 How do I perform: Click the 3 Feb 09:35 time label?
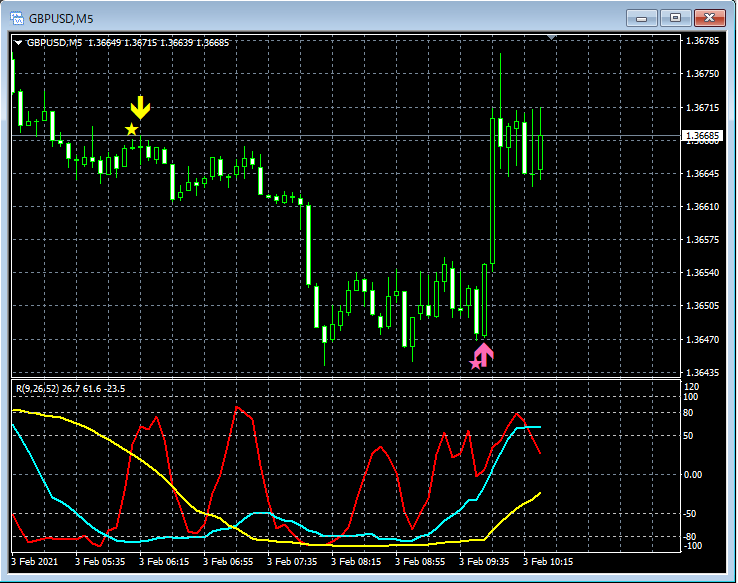pyautogui.click(x=484, y=561)
